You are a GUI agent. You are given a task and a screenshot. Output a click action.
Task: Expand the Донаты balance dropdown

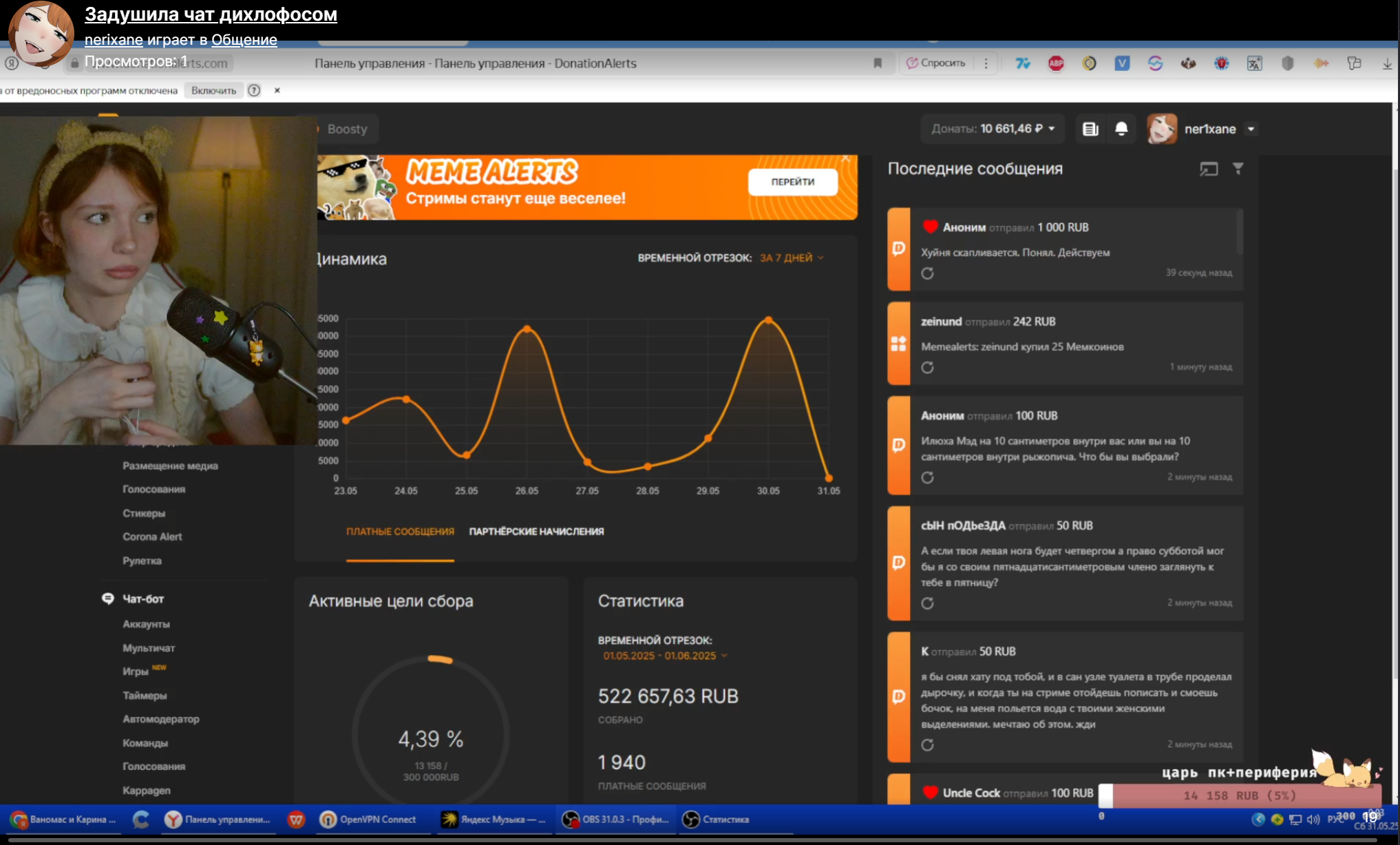click(993, 129)
